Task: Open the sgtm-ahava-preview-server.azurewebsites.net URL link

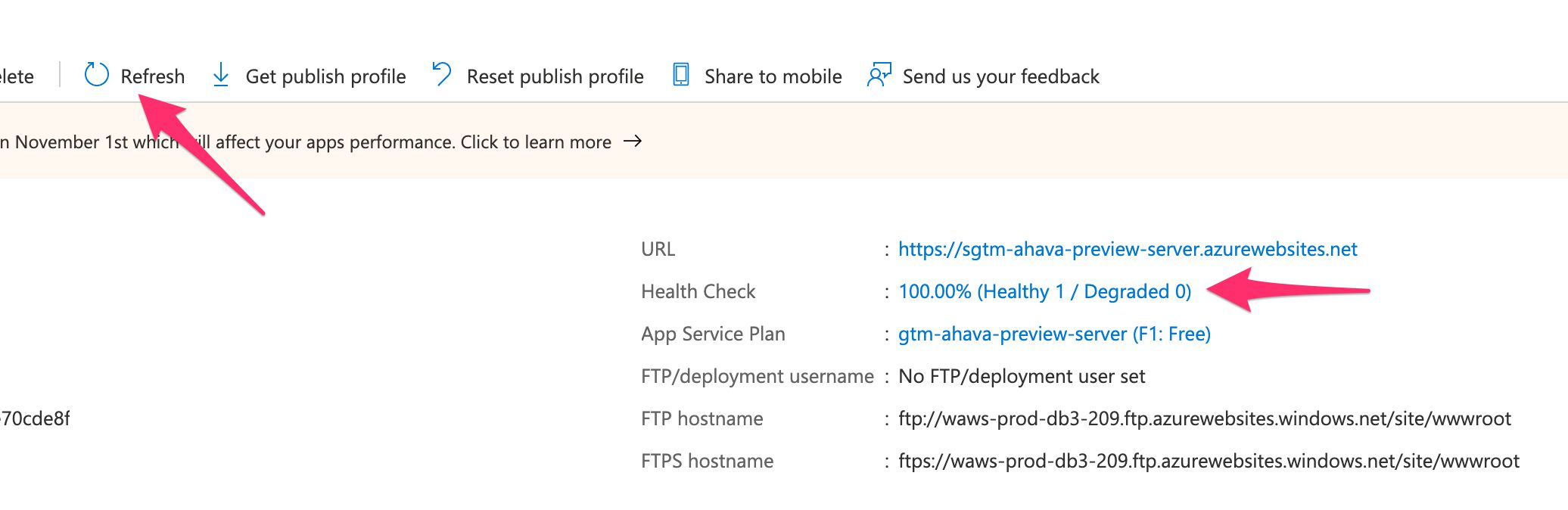Action: coord(1128,249)
